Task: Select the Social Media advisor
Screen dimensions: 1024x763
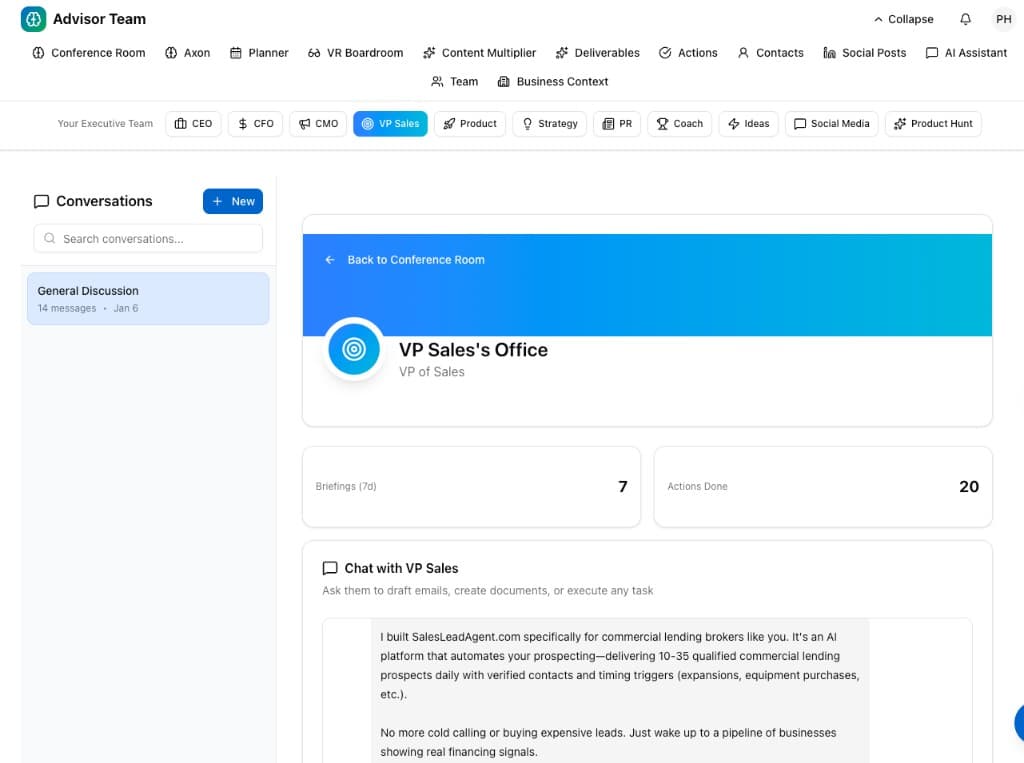Action: (x=831, y=123)
